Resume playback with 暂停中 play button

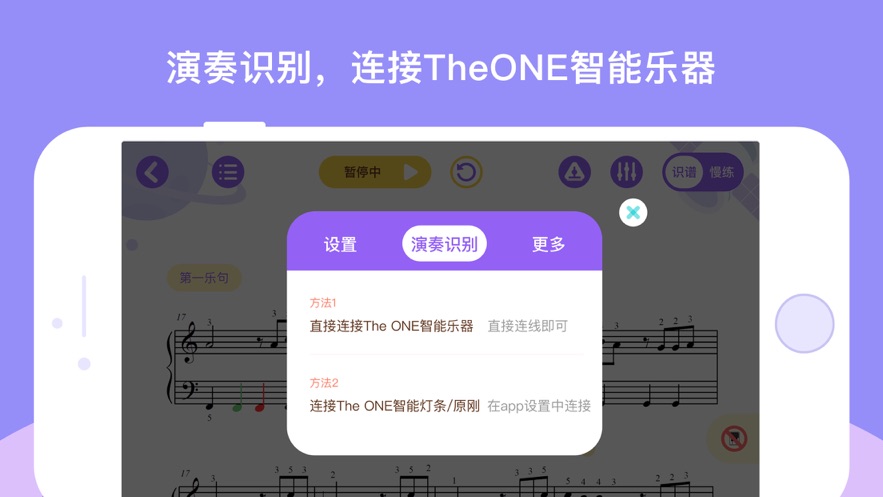point(375,172)
